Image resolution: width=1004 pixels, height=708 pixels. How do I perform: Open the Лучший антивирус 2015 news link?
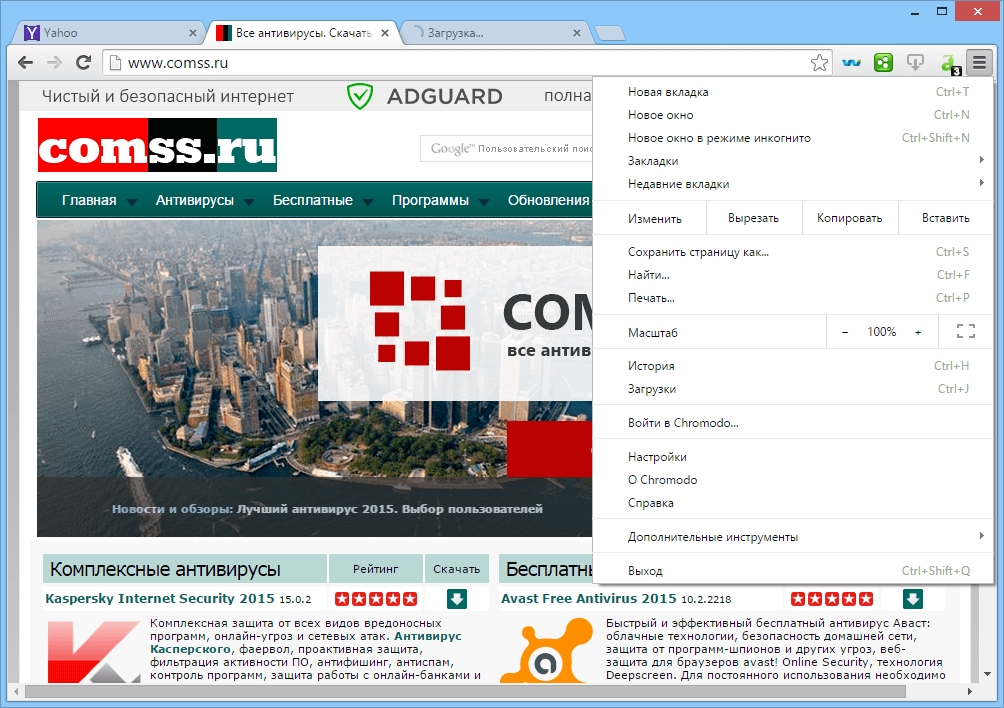click(x=390, y=509)
